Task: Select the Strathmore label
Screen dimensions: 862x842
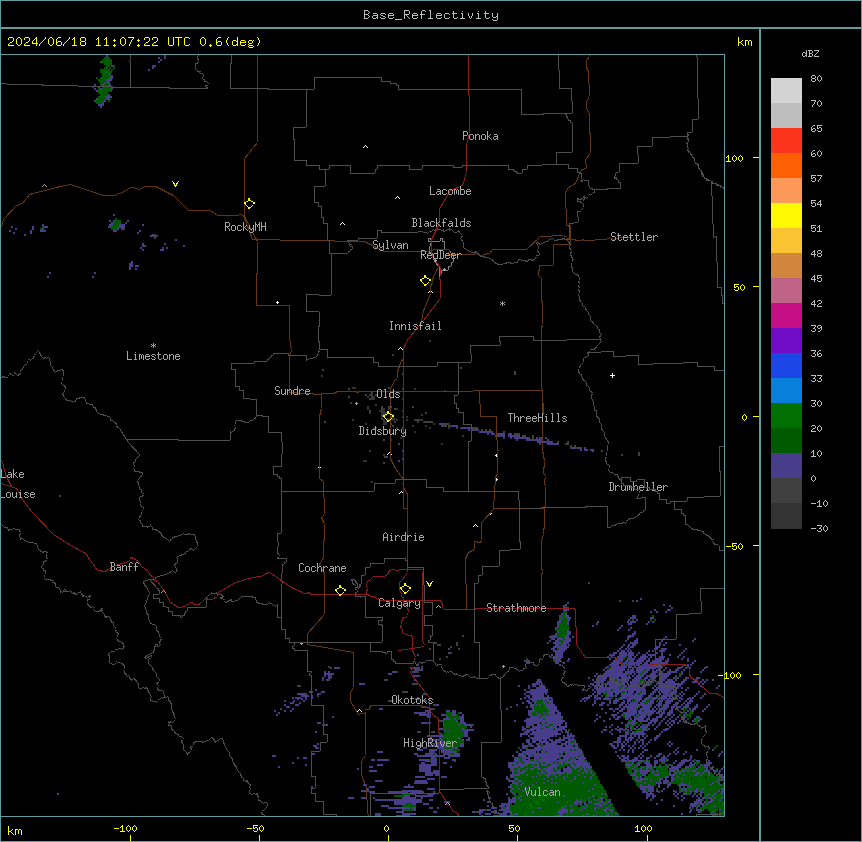Action: [x=516, y=608]
